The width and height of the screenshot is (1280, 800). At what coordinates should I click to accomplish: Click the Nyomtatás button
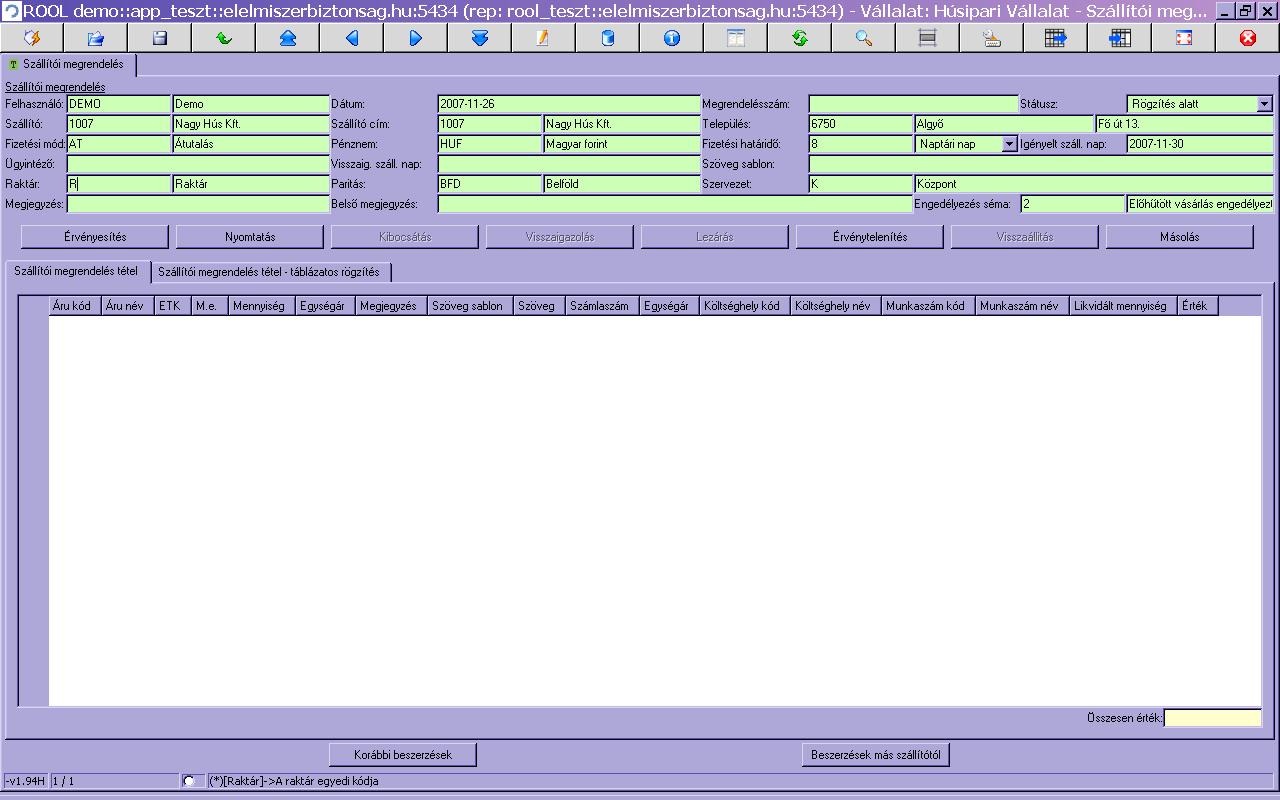[x=250, y=237]
